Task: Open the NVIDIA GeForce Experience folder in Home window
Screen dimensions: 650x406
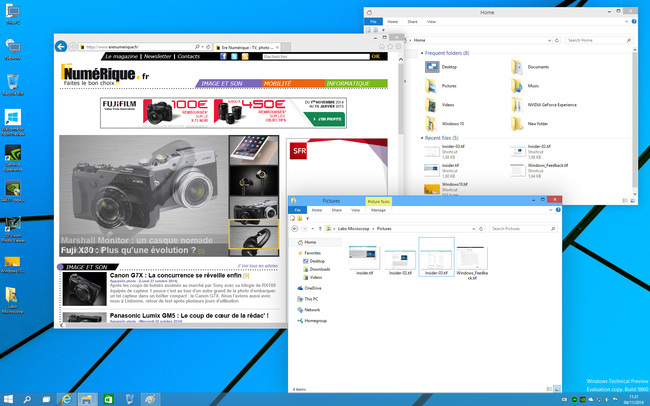Action: 544,105
